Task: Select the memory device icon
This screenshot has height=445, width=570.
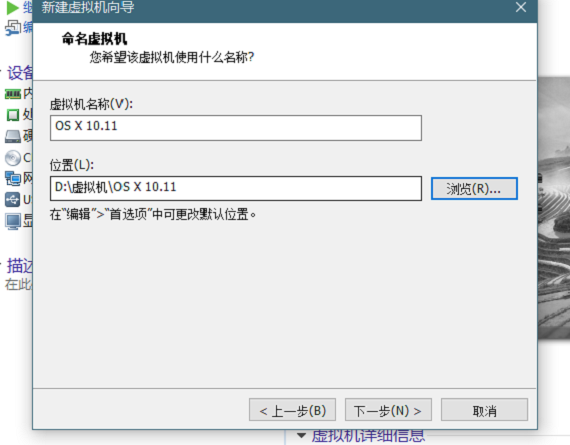Action: coord(13,95)
